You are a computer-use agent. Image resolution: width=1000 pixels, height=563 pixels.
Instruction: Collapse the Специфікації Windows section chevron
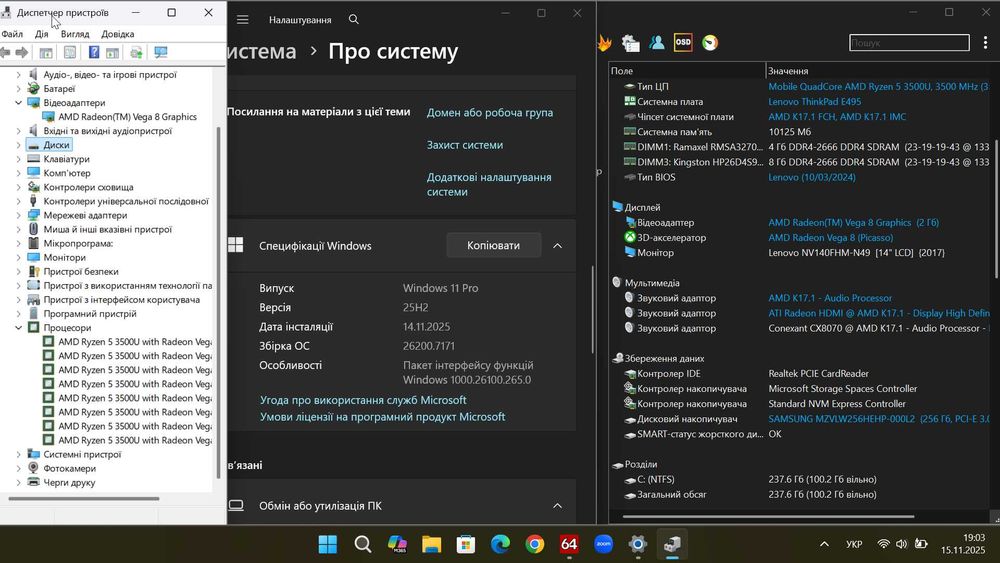[557, 245]
